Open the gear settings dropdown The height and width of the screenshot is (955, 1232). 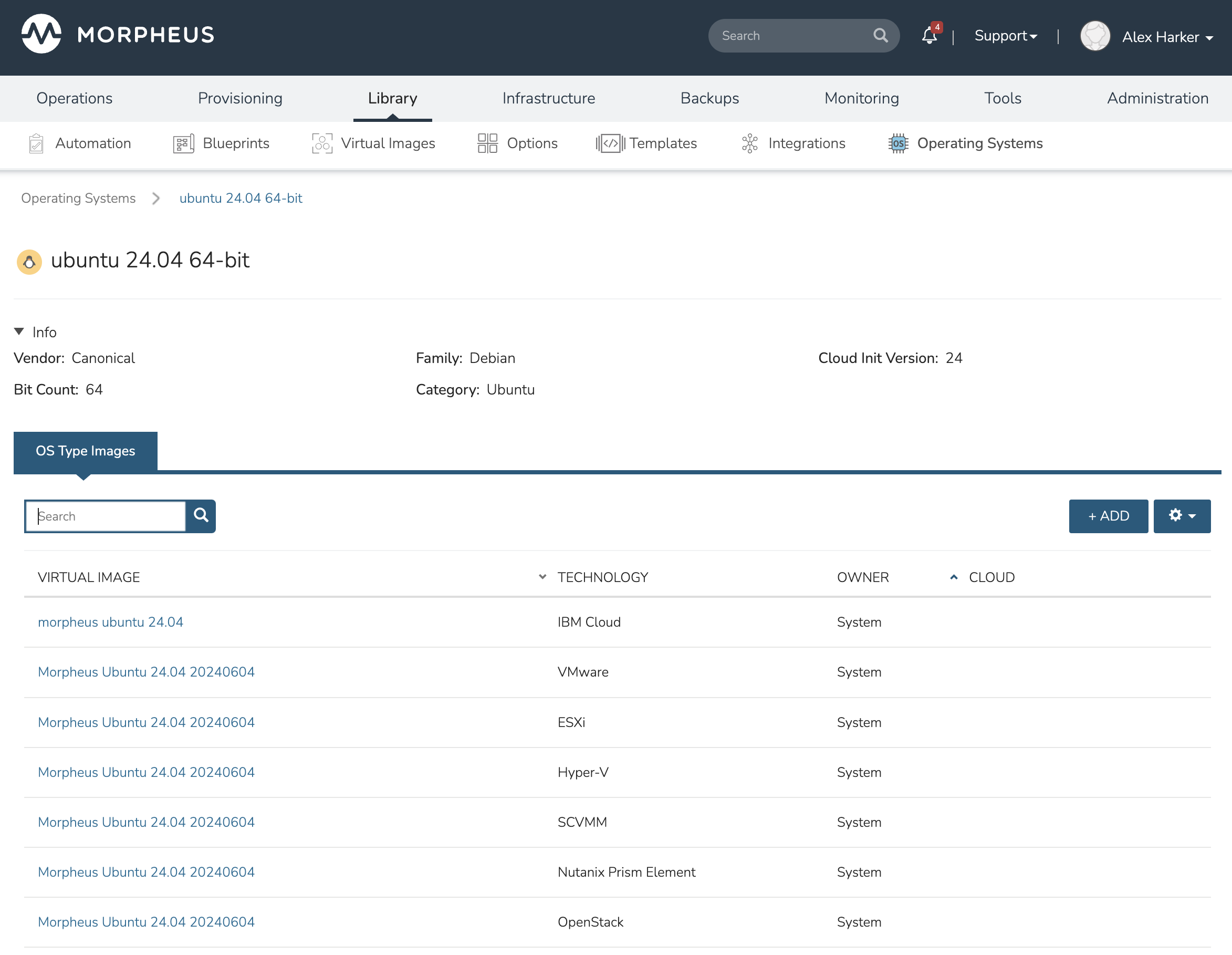point(1182,516)
